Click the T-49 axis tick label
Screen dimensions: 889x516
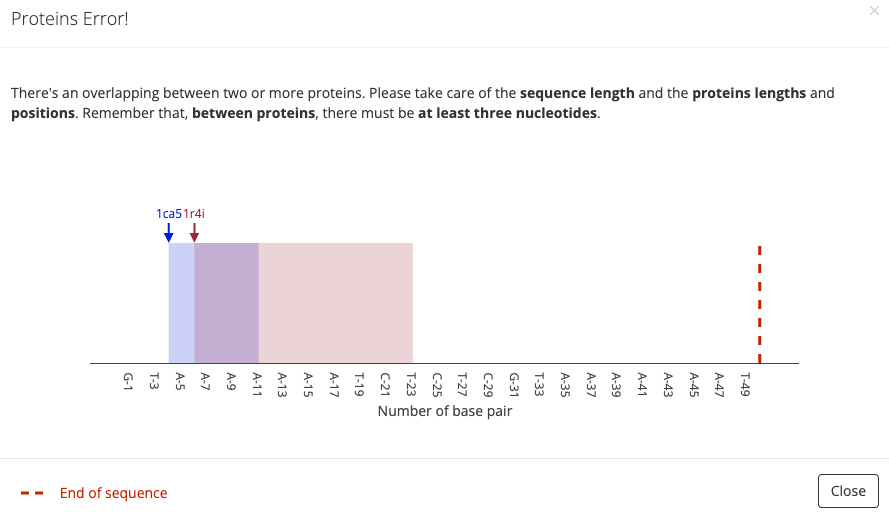(746, 384)
